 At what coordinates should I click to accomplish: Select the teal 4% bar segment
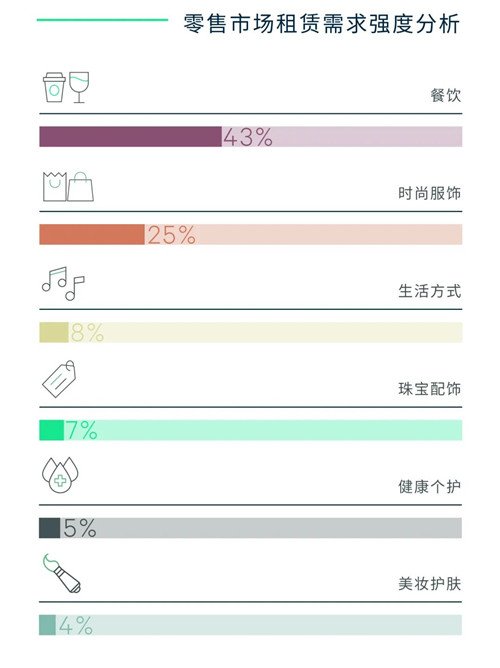click(x=47, y=625)
